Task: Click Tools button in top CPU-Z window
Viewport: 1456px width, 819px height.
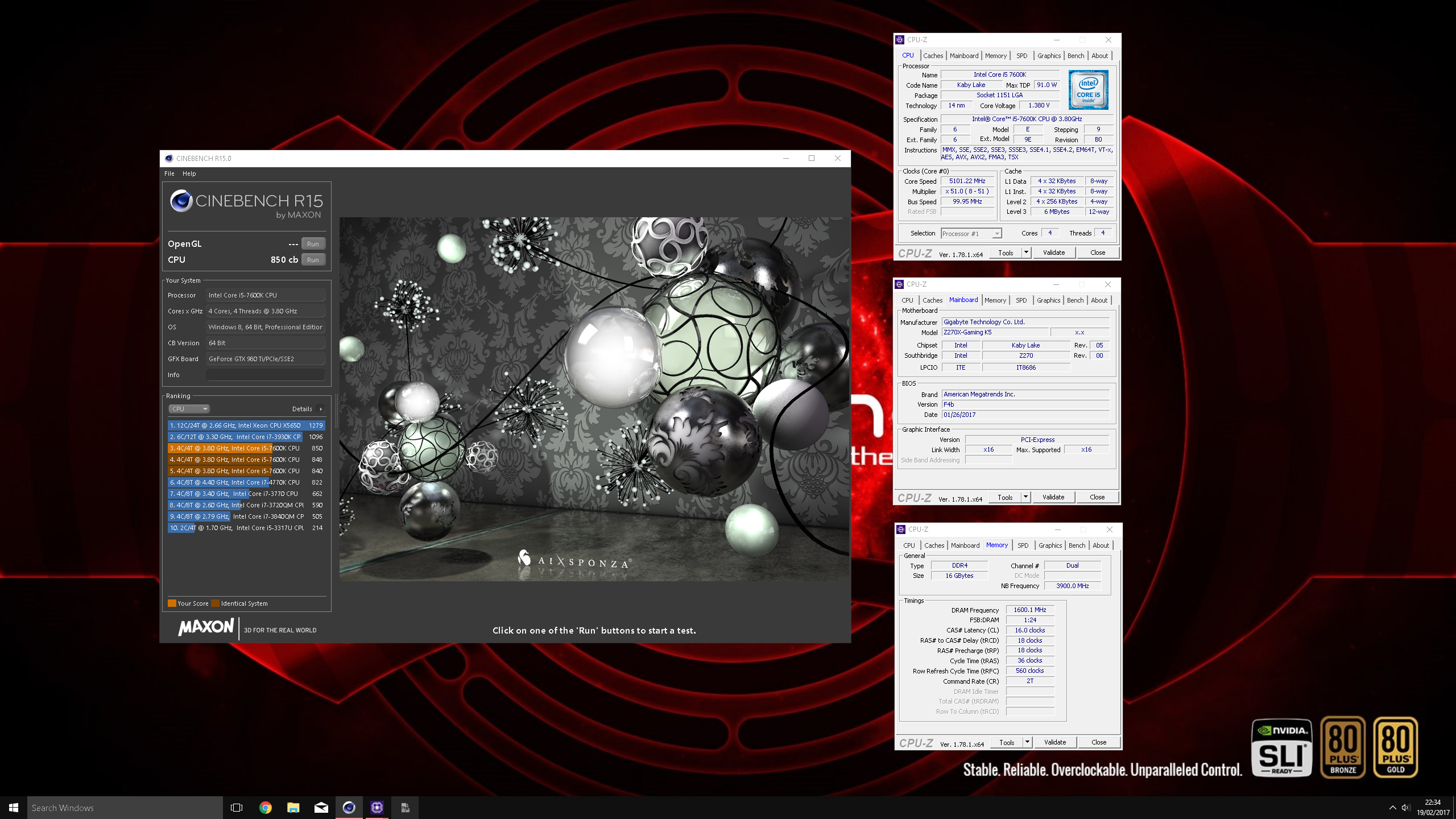Action: point(1006,253)
